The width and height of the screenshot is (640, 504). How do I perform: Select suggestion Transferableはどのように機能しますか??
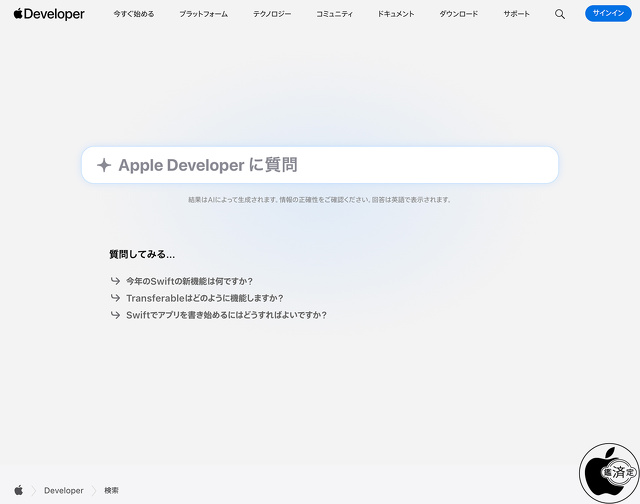[x=204, y=298]
